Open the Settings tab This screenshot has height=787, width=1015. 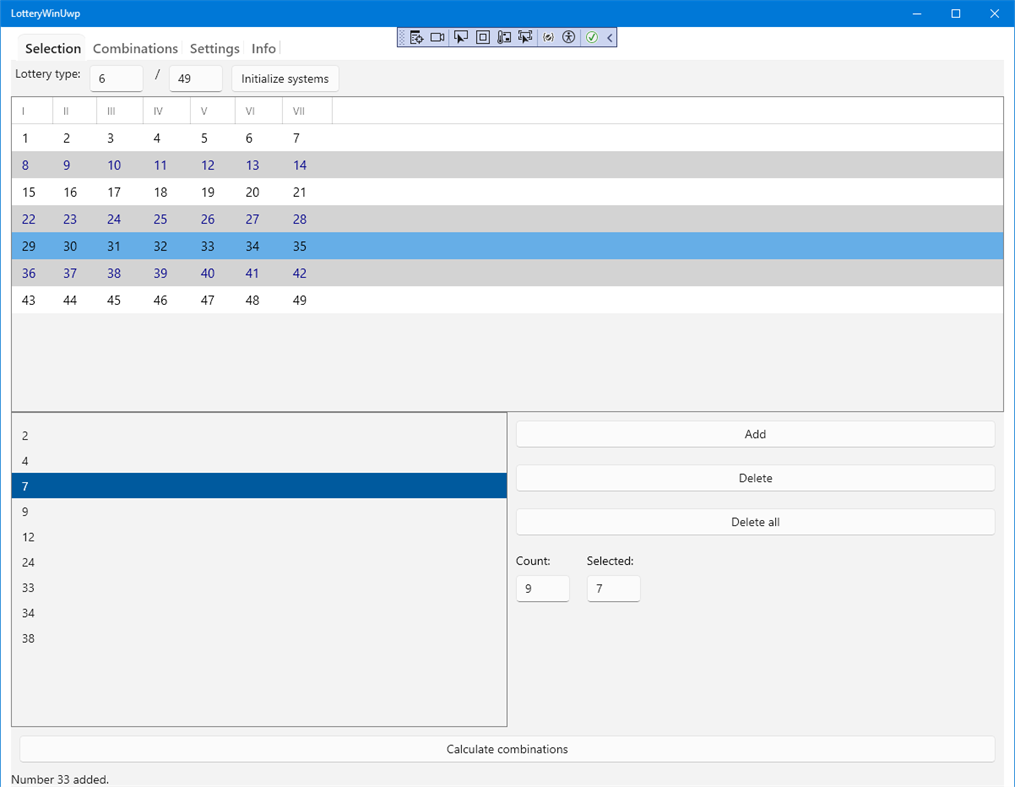click(x=214, y=48)
